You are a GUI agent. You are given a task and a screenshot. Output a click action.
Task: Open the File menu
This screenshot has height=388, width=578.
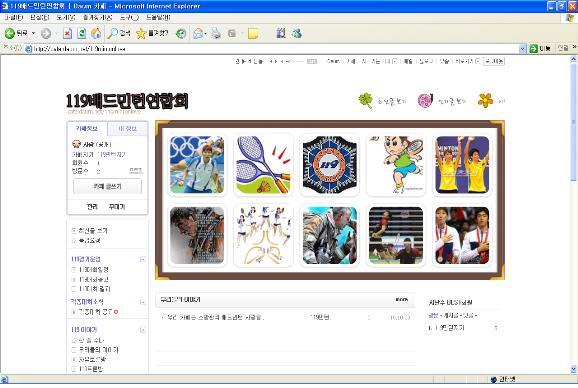tap(14, 18)
